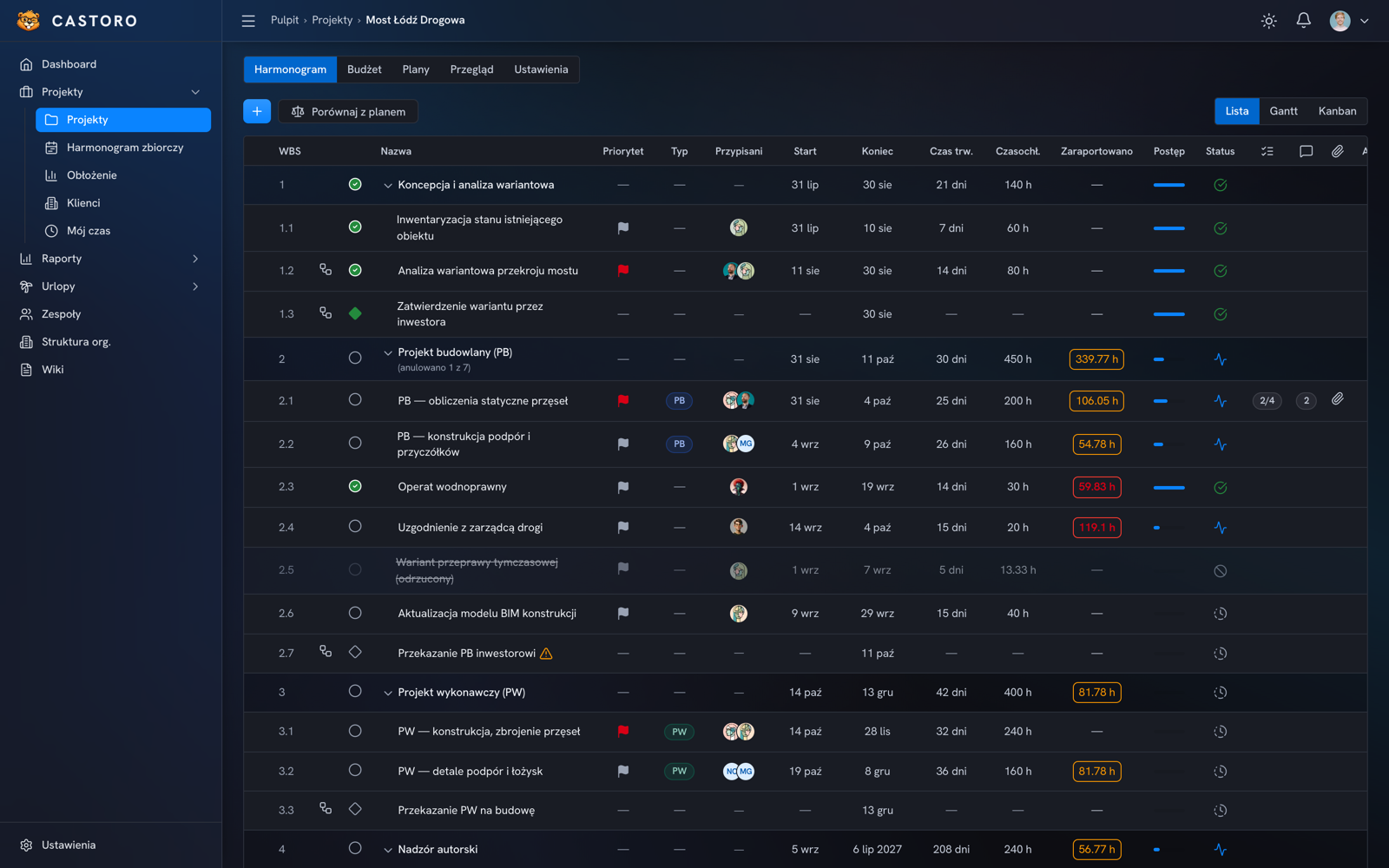The width and height of the screenshot is (1389, 868).
Task: Switch to the Budżet tab
Action: pyautogui.click(x=365, y=69)
